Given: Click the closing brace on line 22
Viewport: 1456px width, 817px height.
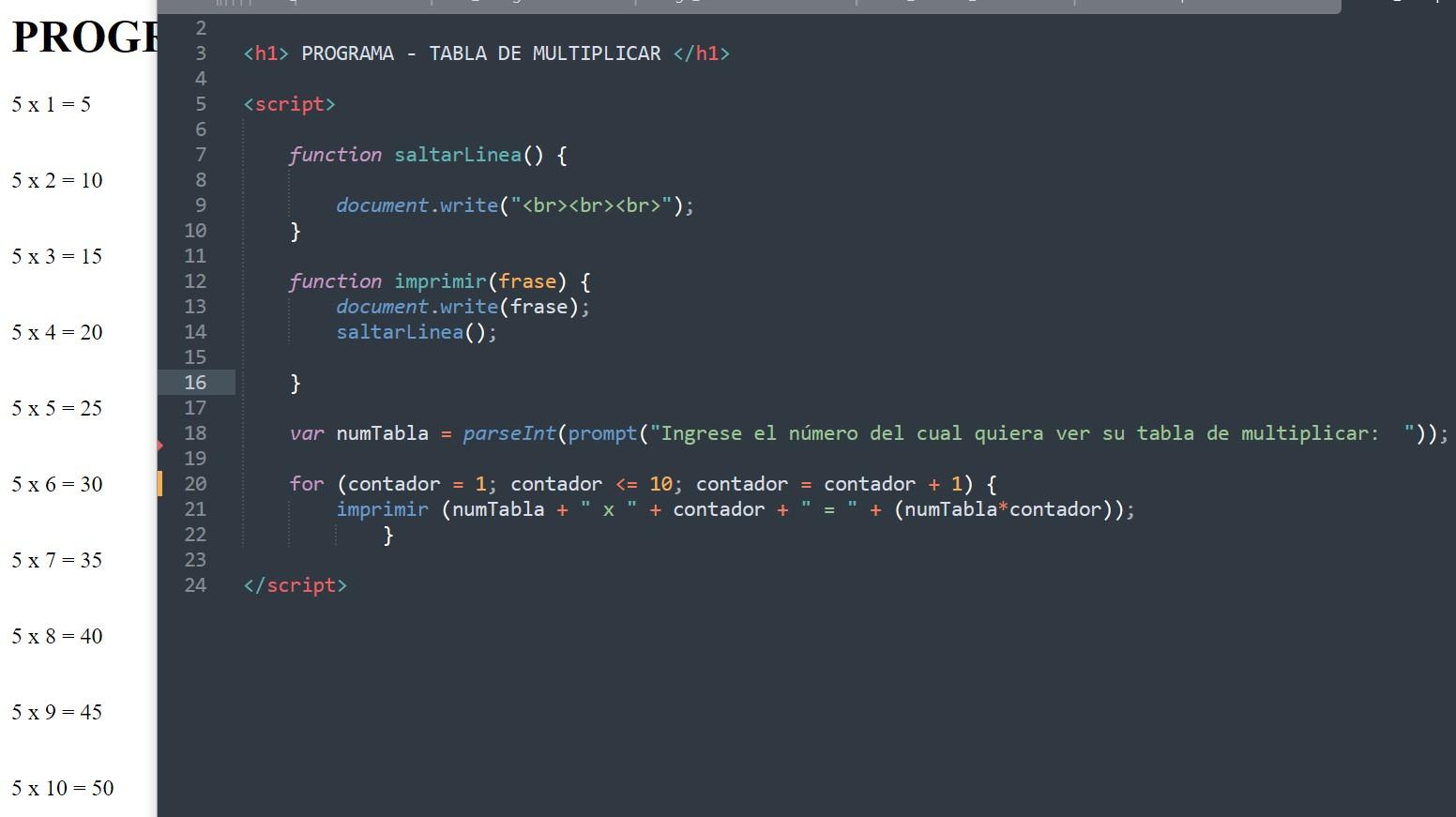Looking at the screenshot, I should click(x=388, y=535).
